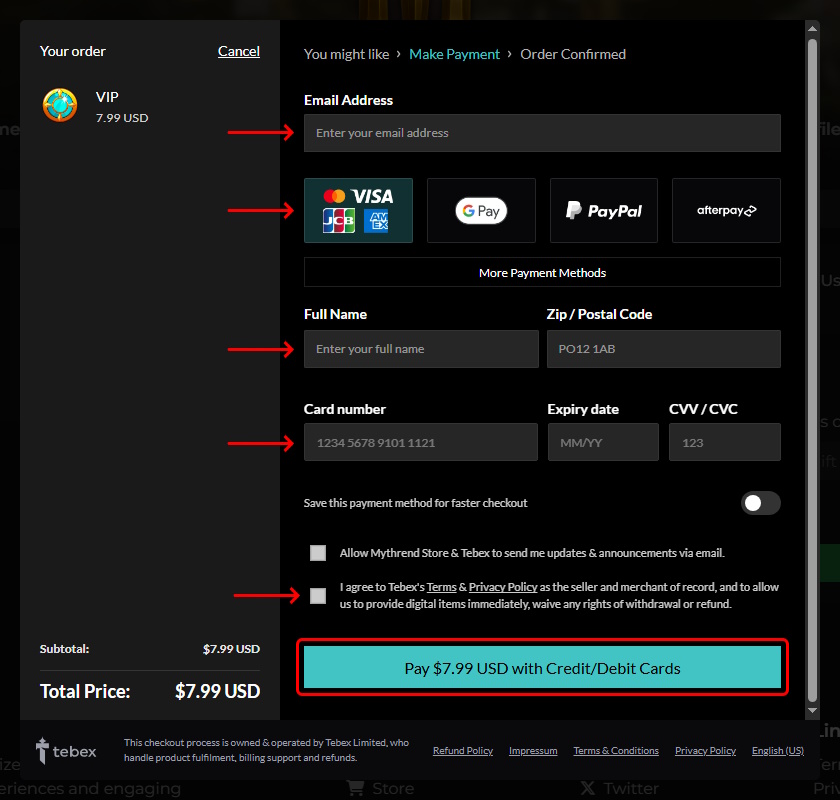Click the Email Address input field
This screenshot has height=800, width=840.
tap(542, 133)
